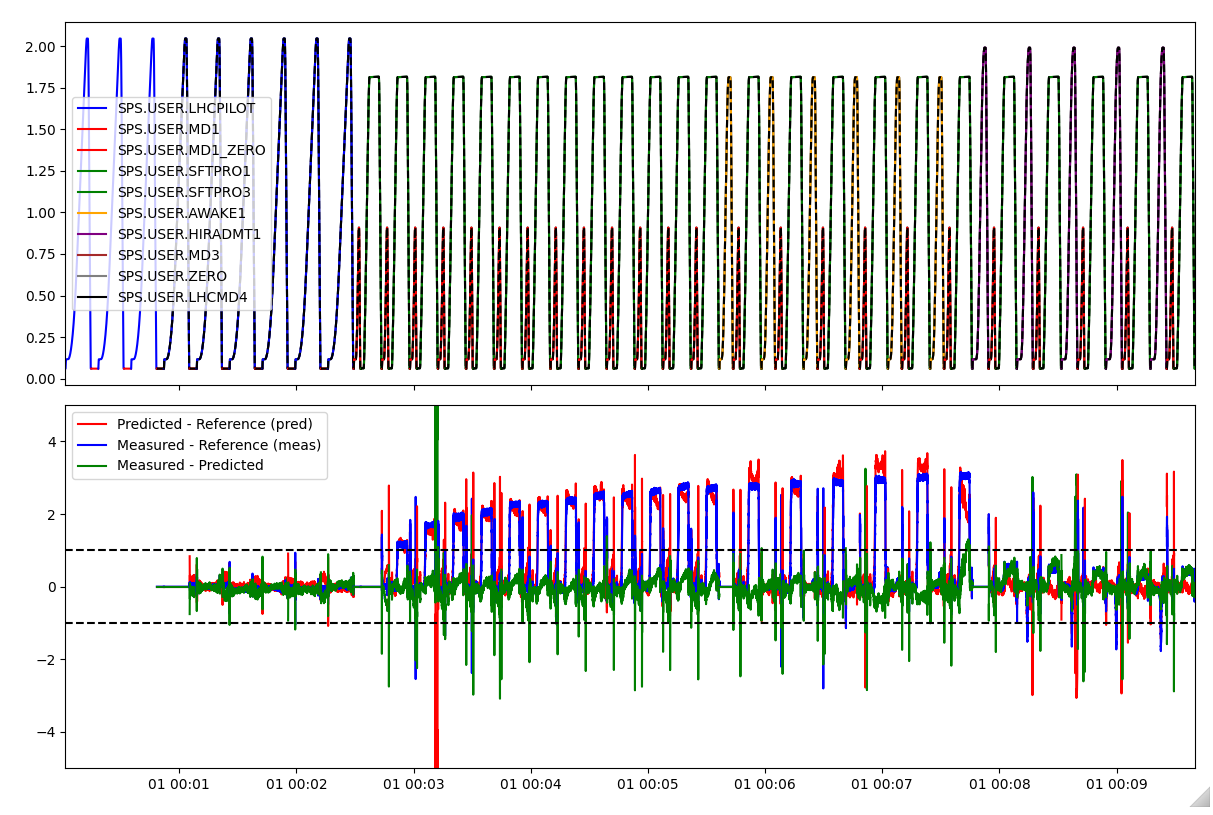Click the 2.00 y-axis tick in the upper plot
This screenshot has height=815, width=1213.
pos(39,47)
